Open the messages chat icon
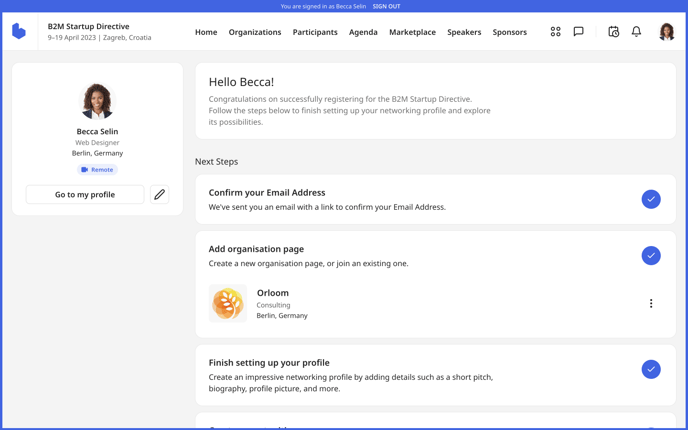This screenshot has height=430, width=688. point(578,32)
